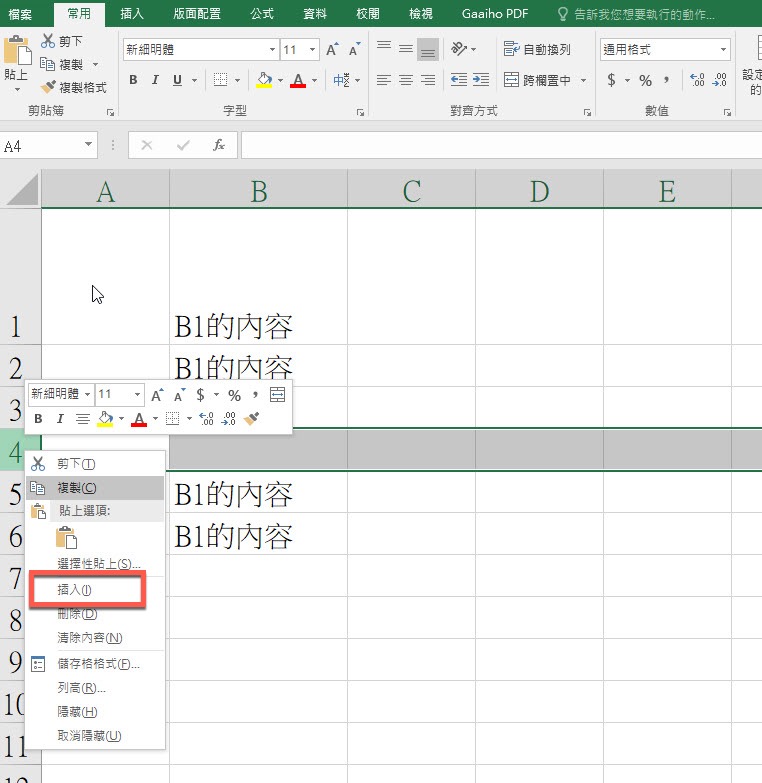Expand the Name Box dropdown arrow
The height and width of the screenshot is (783, 762).
[88, 145]
